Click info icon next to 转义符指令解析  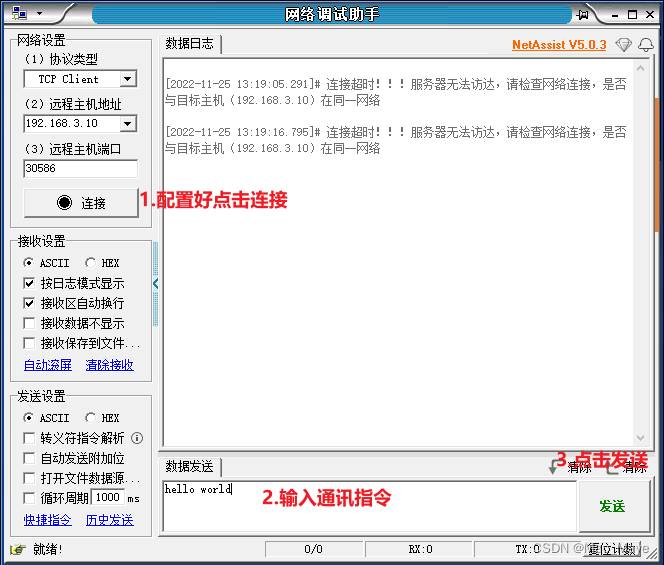[x=137, y=438]
